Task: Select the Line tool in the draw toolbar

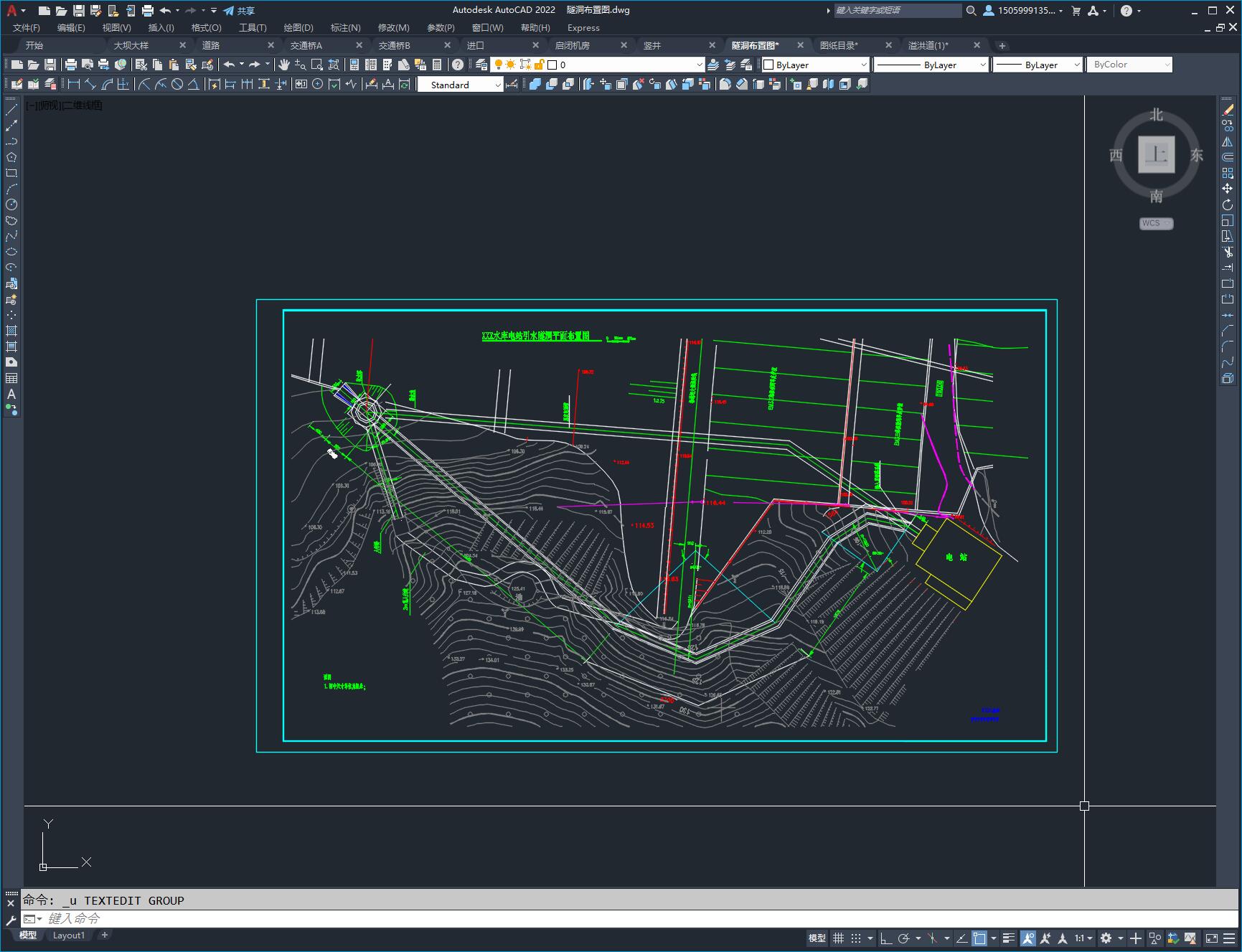Action: pyautogui.click(x=11, y=110)
